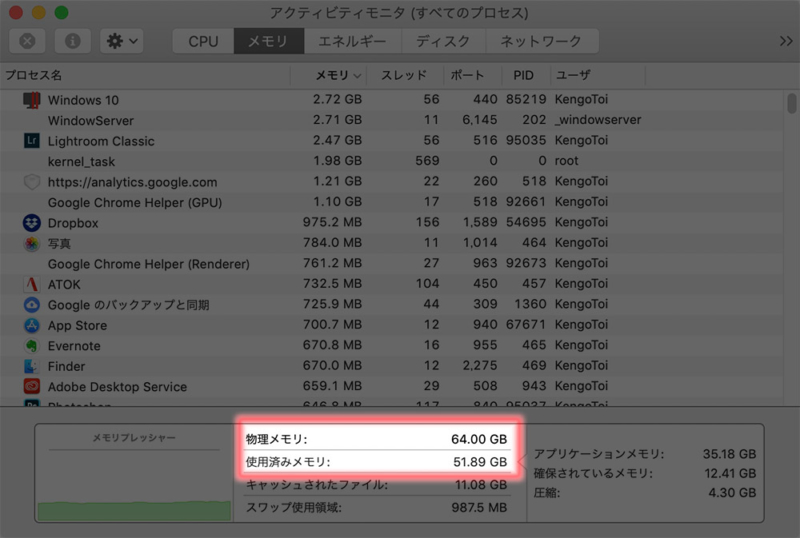Switch to the エネルギー tab
The image size is (800, 538).
(353, 41)
